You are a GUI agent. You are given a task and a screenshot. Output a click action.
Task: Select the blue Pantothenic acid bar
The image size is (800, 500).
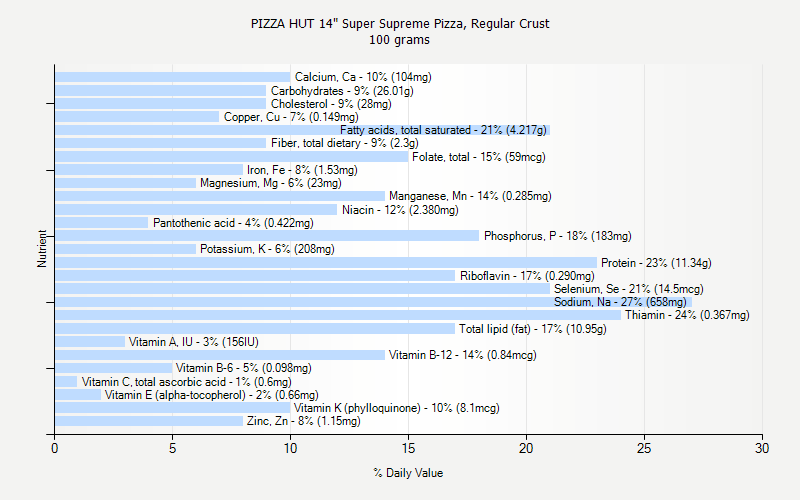coord(102,223)
